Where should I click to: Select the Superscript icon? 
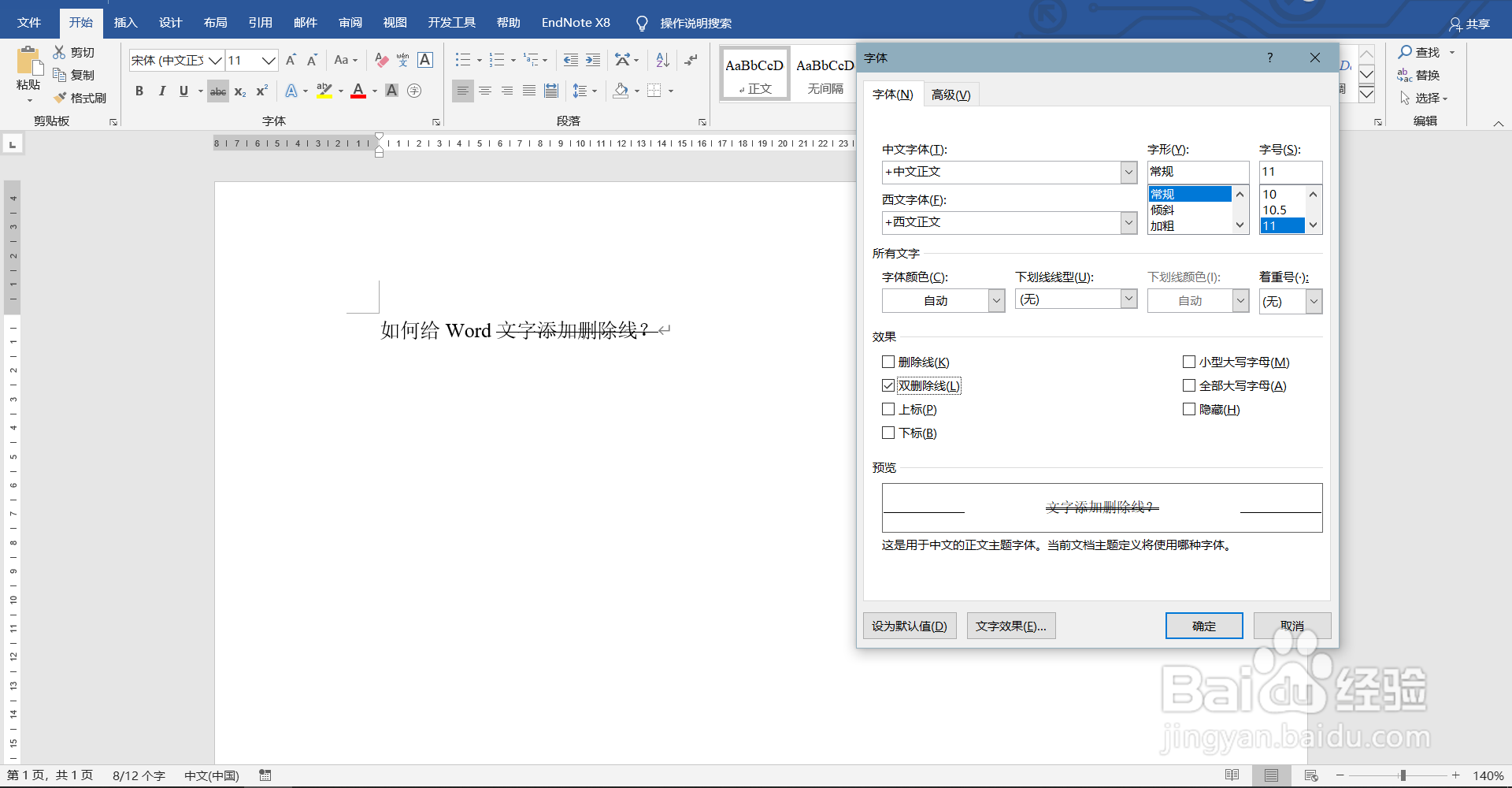click(x=261, y=91)
